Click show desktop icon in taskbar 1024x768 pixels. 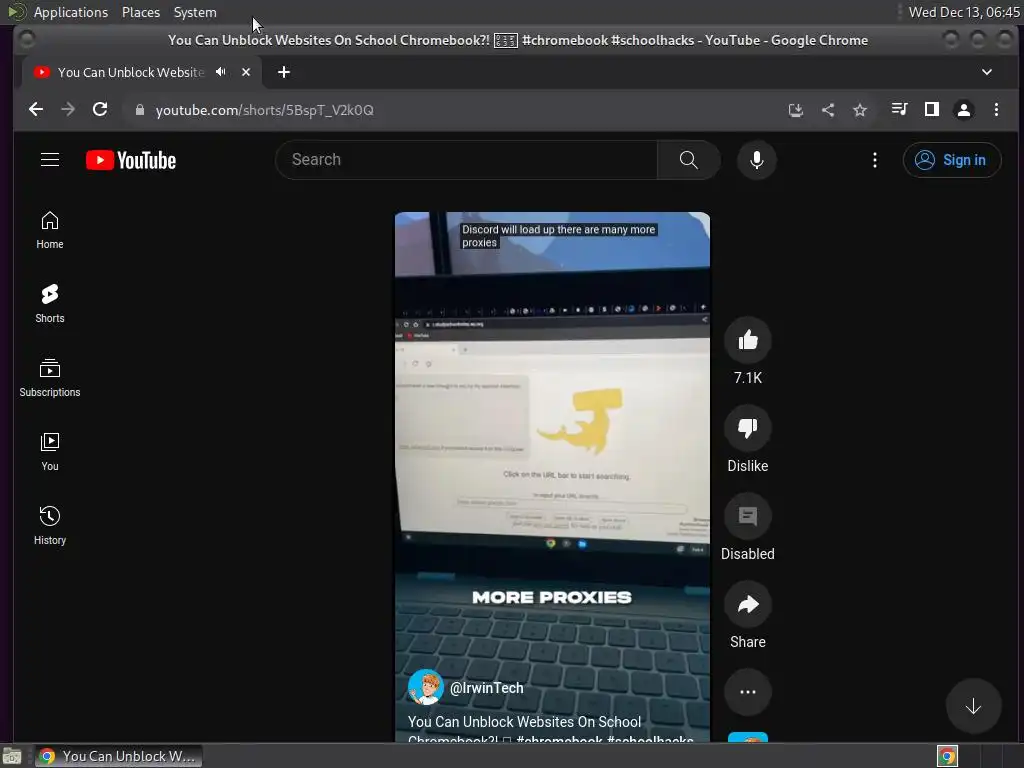12,756
